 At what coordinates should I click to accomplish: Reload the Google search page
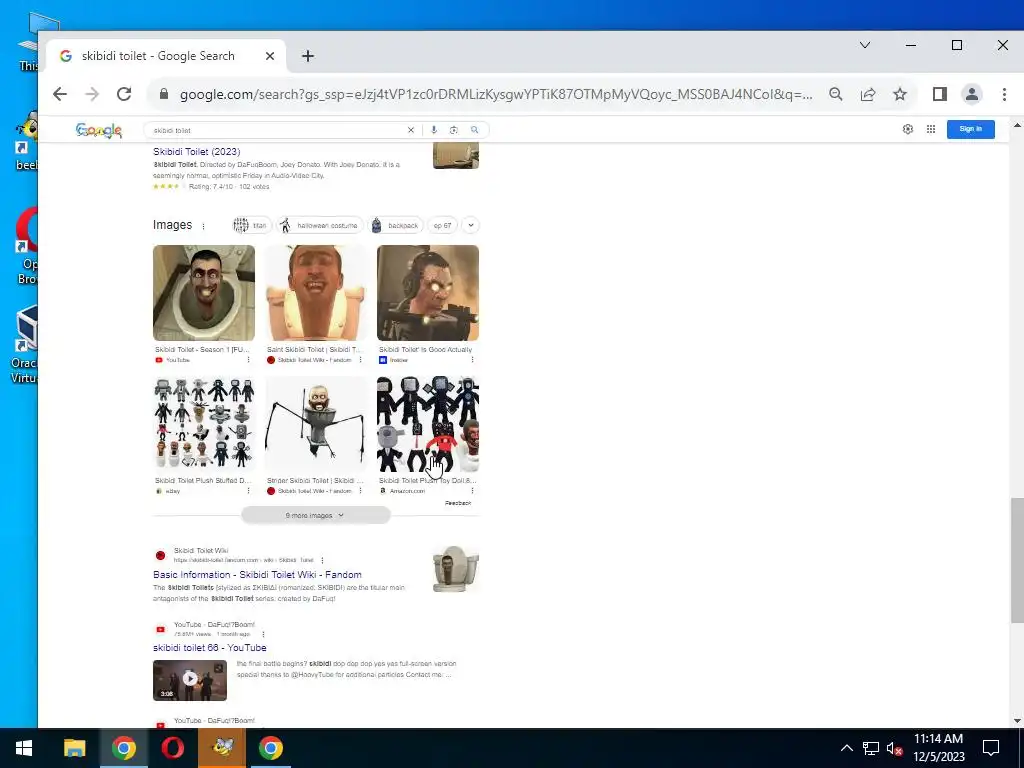[124, 94]
